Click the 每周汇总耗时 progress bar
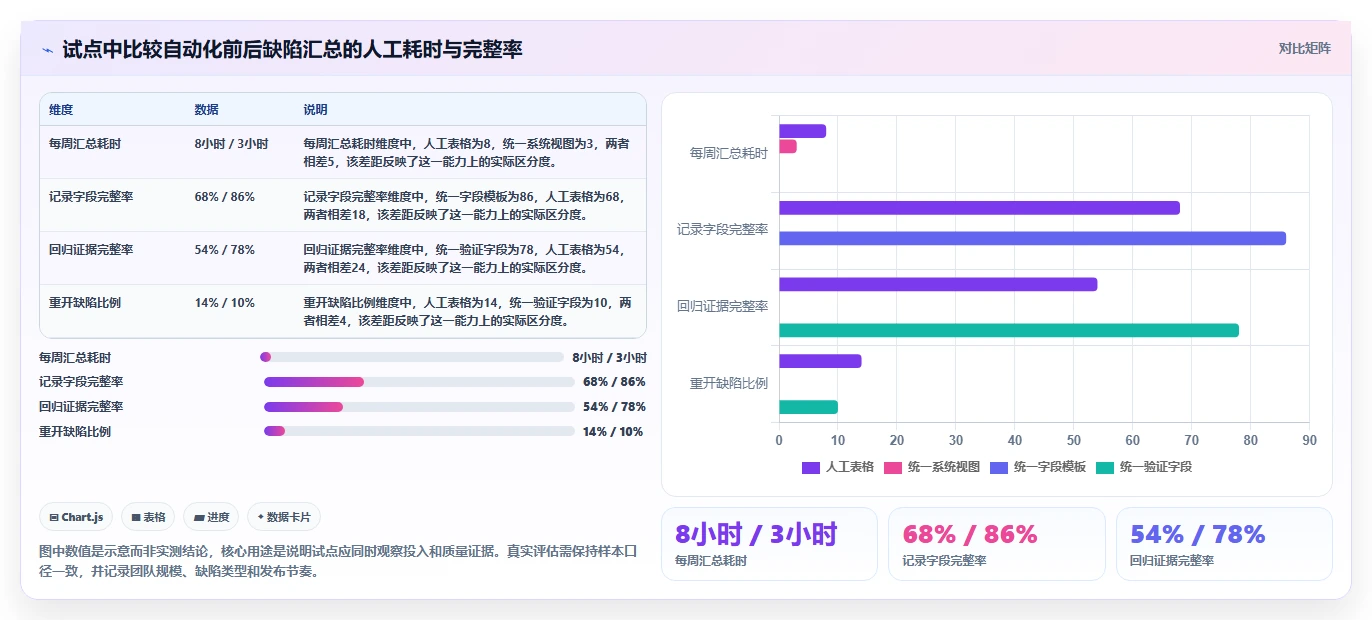This screenshot has width=1372, height=620. [412, 357]
